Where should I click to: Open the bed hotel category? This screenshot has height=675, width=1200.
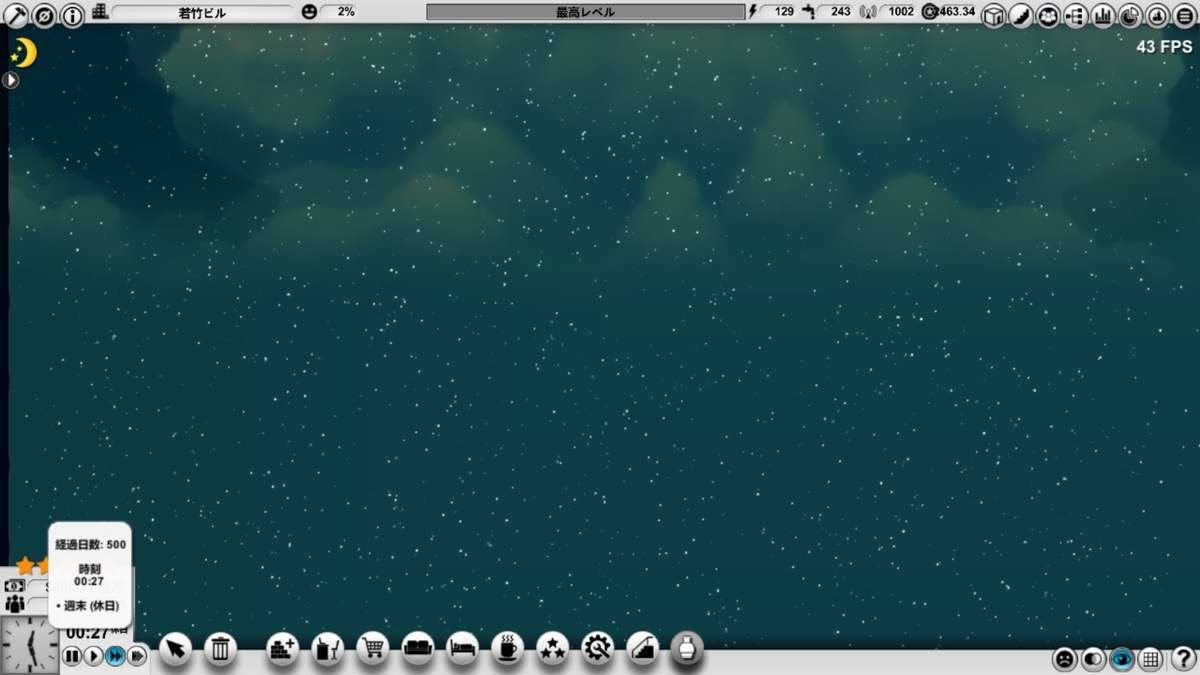coord(462,649)
